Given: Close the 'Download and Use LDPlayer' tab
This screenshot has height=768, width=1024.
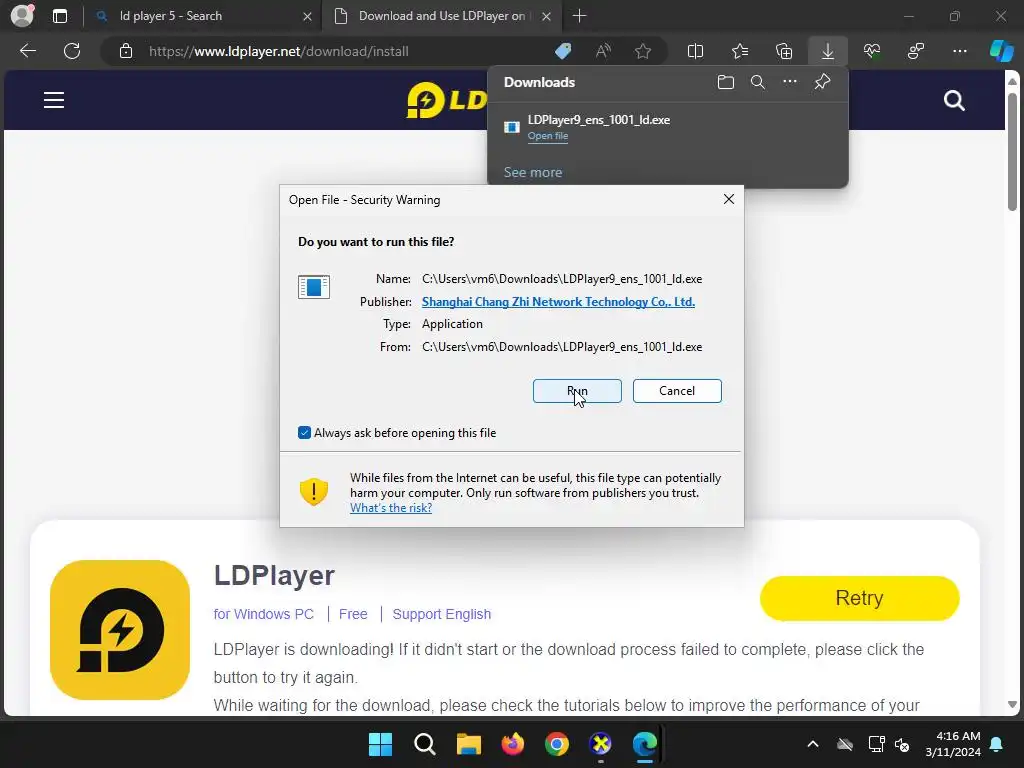Looking at the screenshot, I should pyautogui.click(x=547, y=16).
